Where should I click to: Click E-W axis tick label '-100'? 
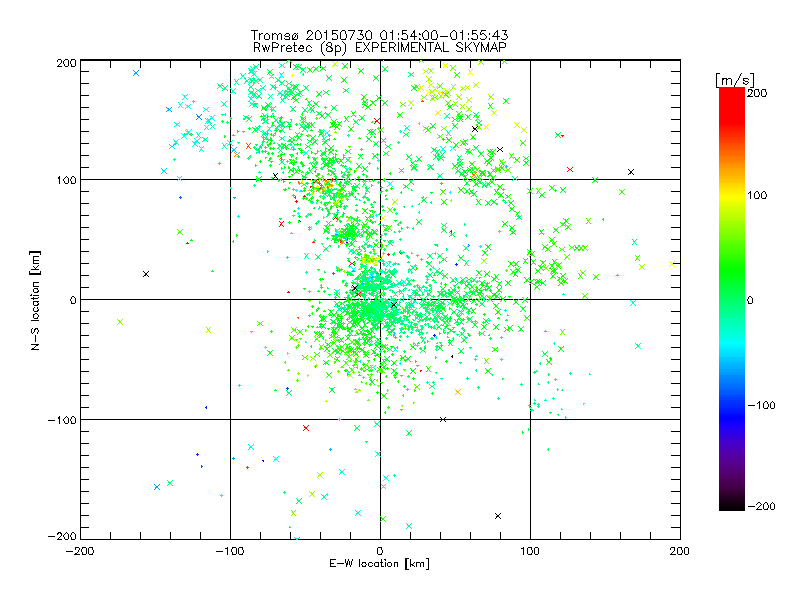230,551
